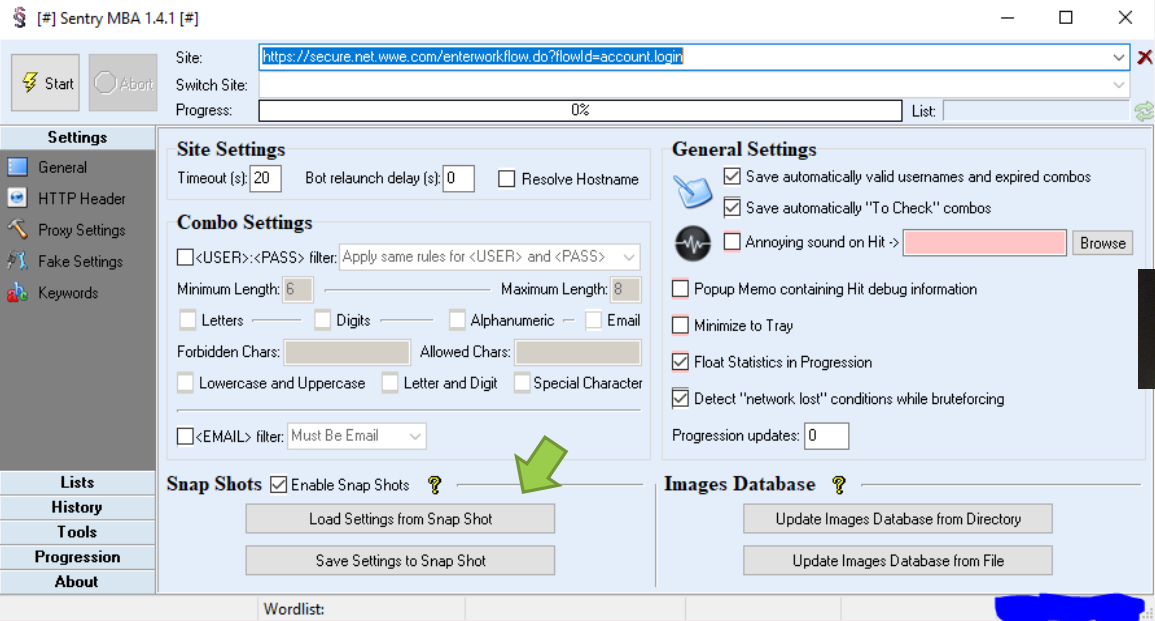The image size is (1155, 621).
Task: Click the red X beside the Site field
Action: 1144,57
